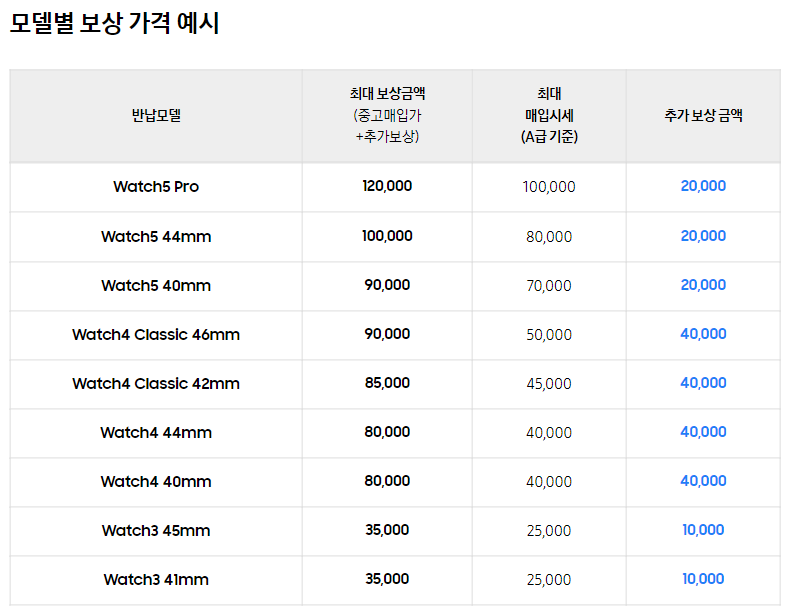Select the unbolded 40,000 market price for Watch4 44mm
Screen dimensions: 788x612
[549, 433]
